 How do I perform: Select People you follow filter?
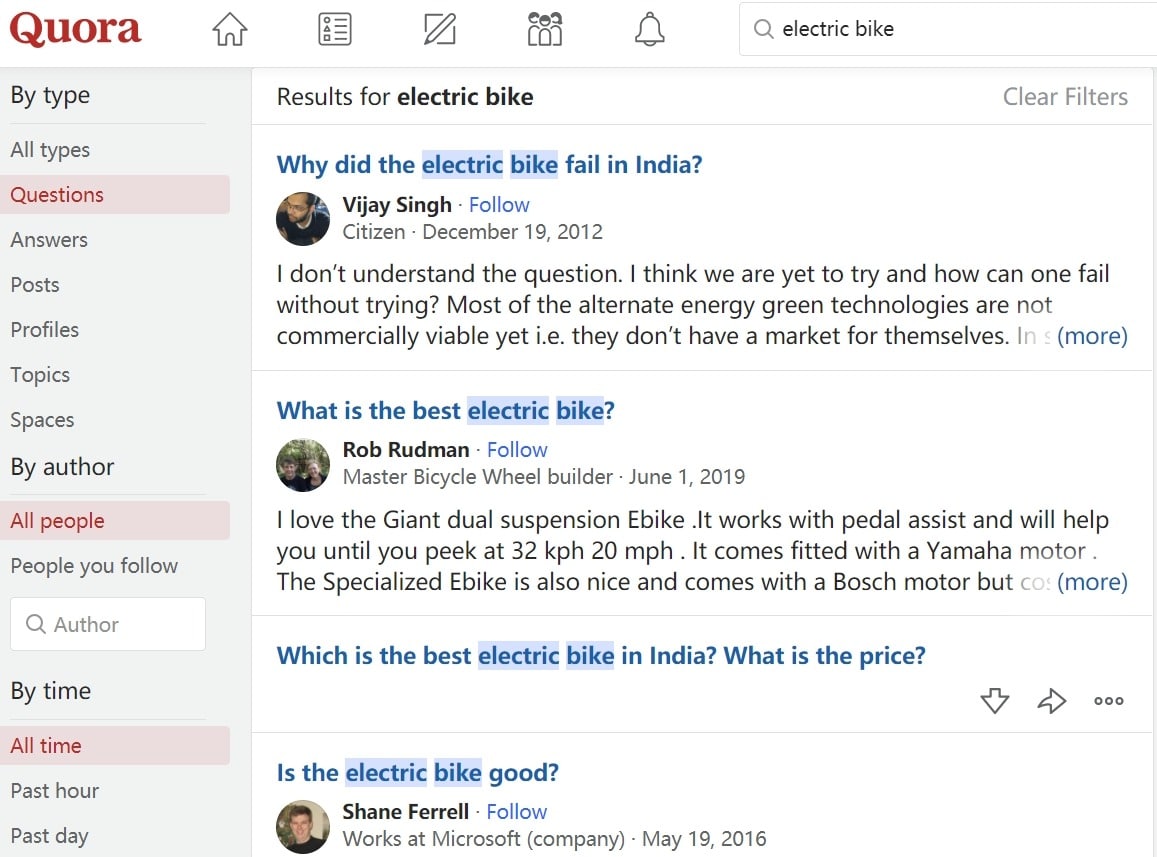(x=94, y=566)
